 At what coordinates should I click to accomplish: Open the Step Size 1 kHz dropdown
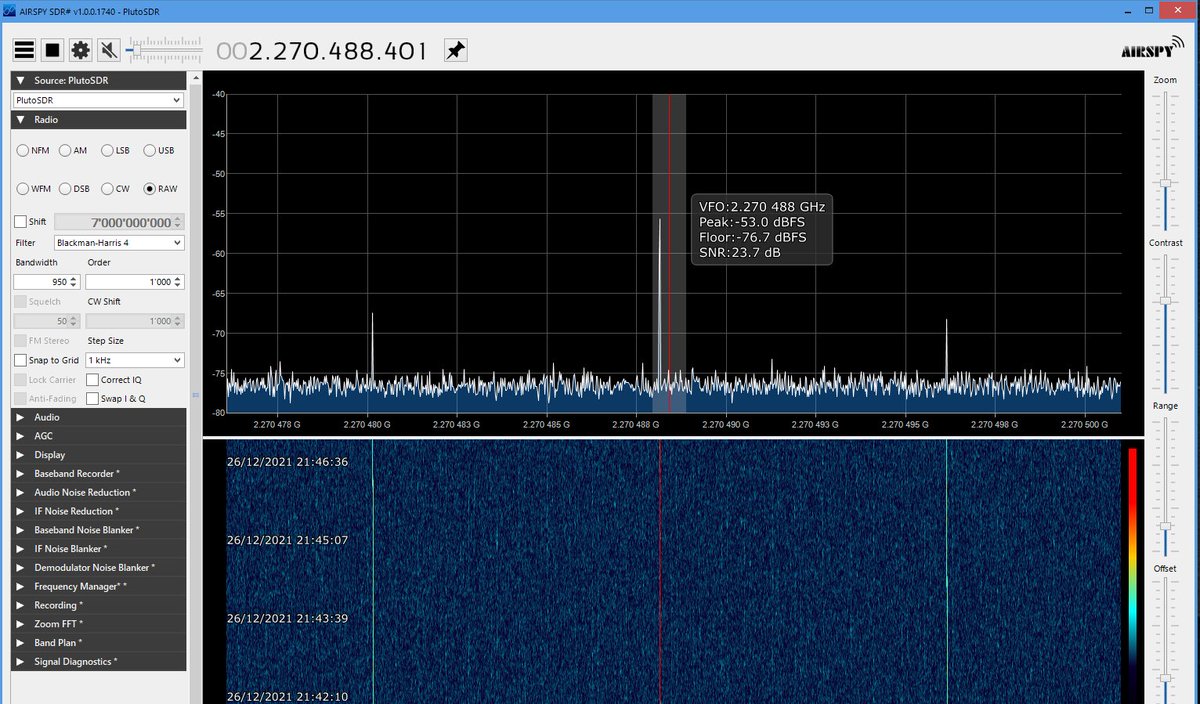pyautogui.click(x=135, y=360)
